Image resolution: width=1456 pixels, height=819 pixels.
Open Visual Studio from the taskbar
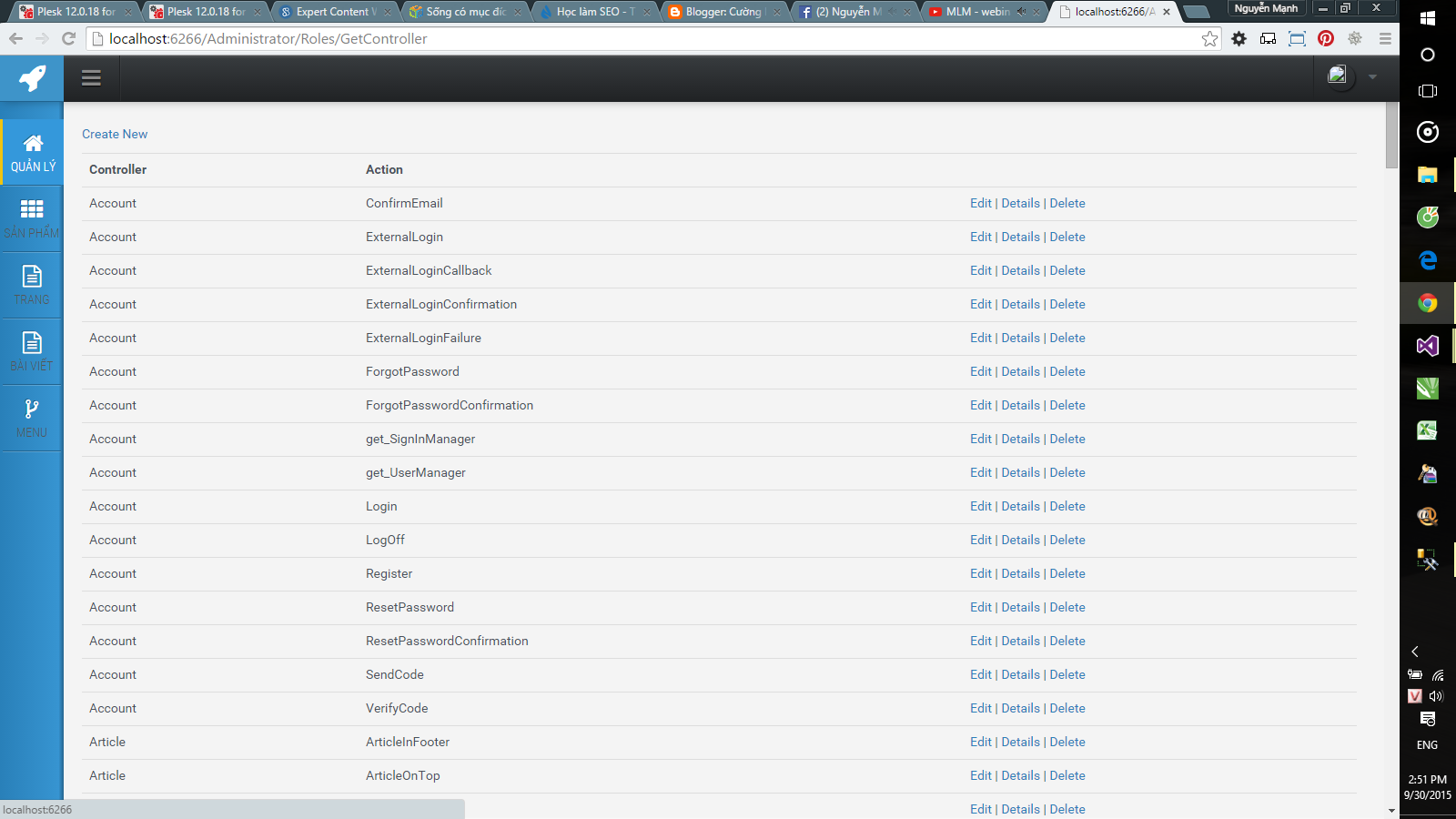pos(1427,346)
